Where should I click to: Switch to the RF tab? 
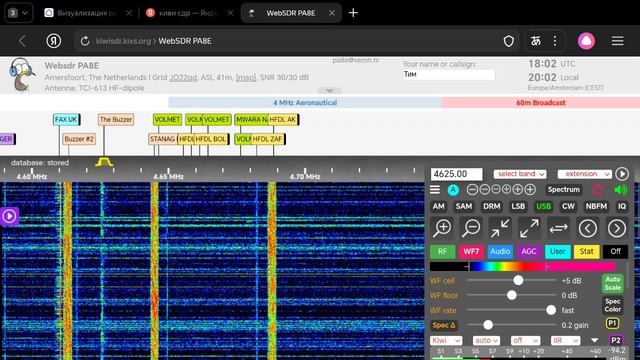(x=442, y=251)
